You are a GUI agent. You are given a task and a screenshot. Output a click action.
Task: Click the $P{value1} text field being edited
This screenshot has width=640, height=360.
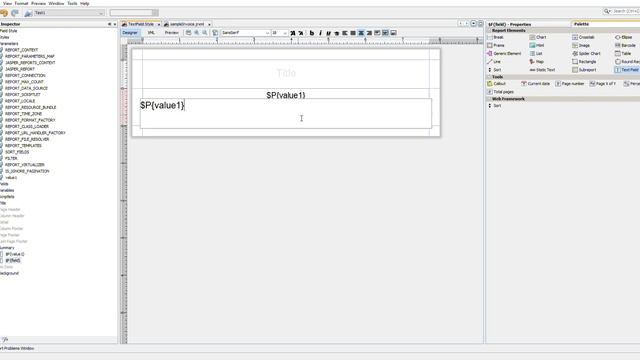(286, 113)
